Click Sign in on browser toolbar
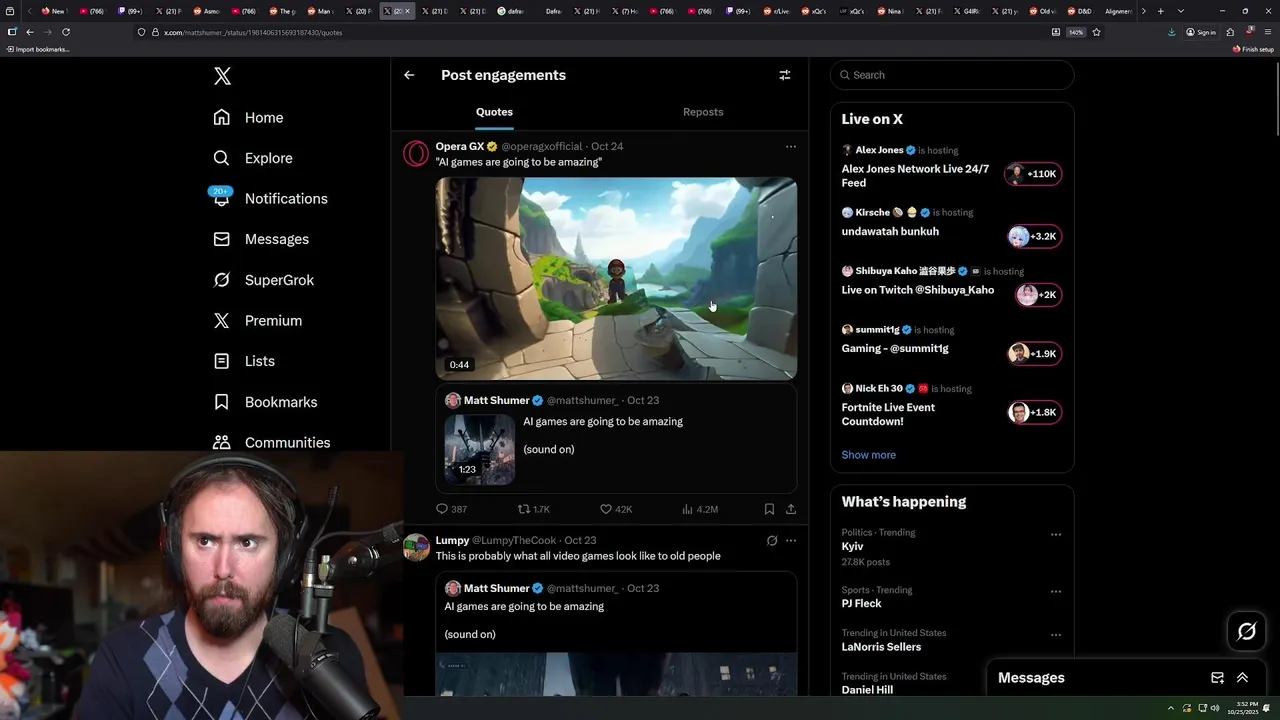The image size is (1280, 720). point(1201,32)
